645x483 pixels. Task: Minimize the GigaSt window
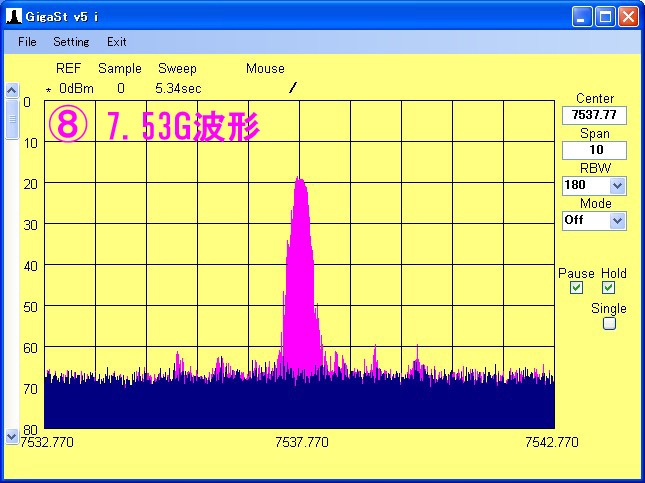point(582,17)
